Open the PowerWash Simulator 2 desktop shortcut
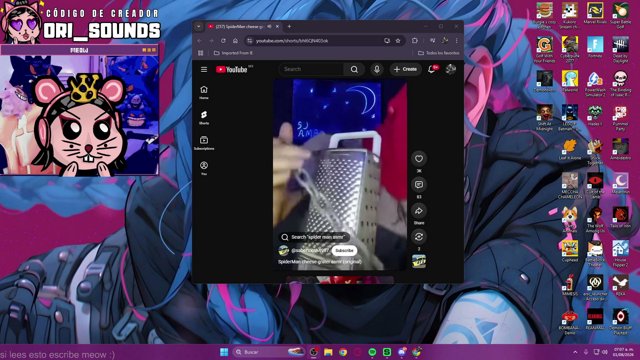 pos(595,84)
